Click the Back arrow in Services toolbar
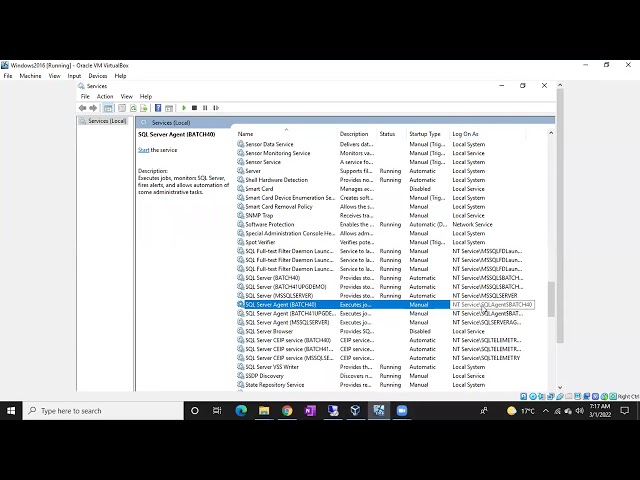The height and width of the screenshot is (480, 640). click(82, 108)
